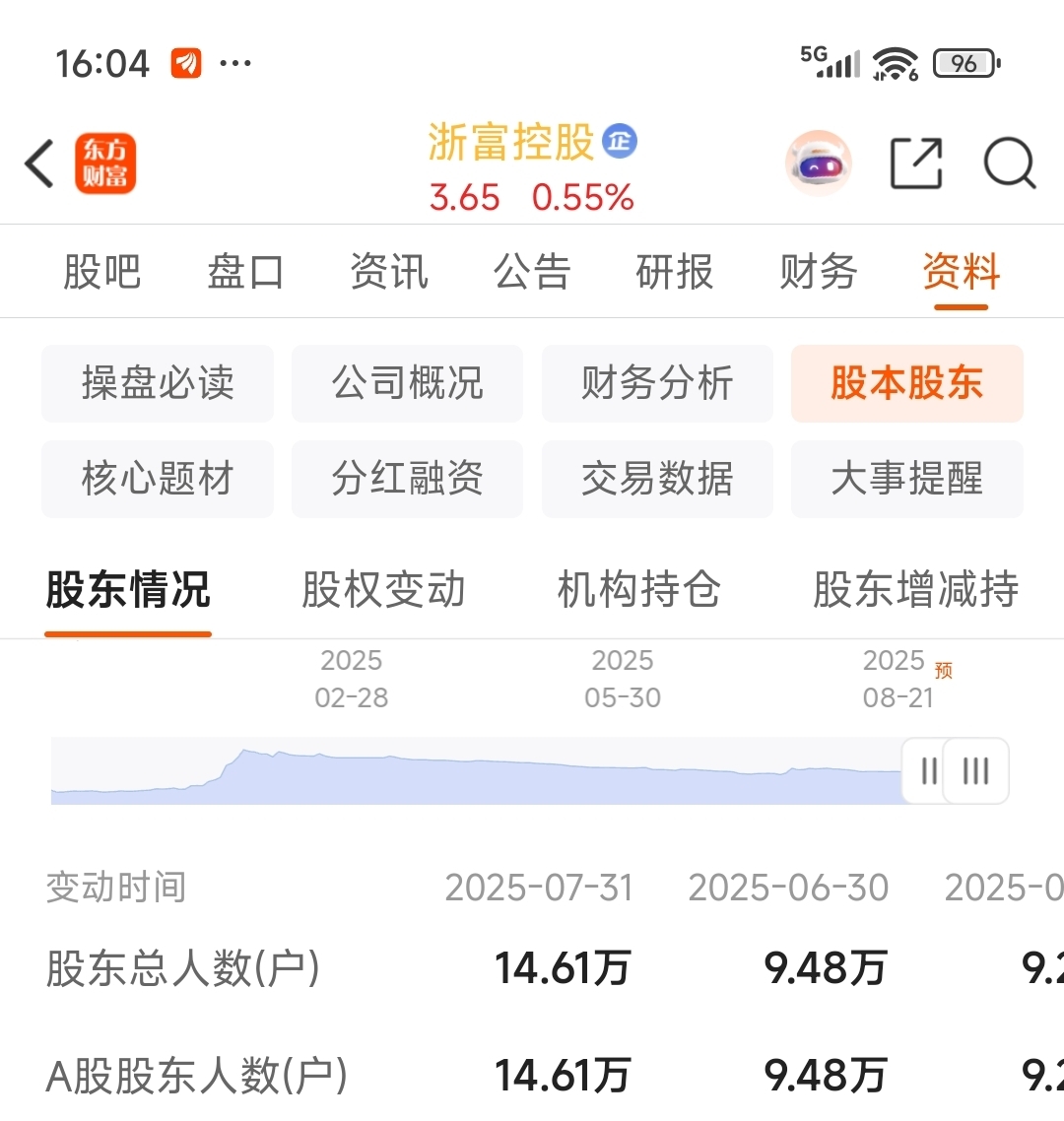Screen dimensions: 1064x1121
Task: Select the 股本股东 section
Action: tap(906, 383)
